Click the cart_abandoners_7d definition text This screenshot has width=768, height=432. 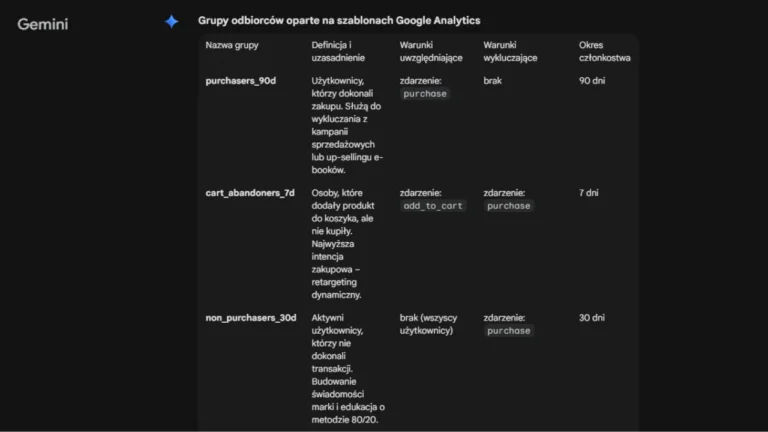click(343, 244)
